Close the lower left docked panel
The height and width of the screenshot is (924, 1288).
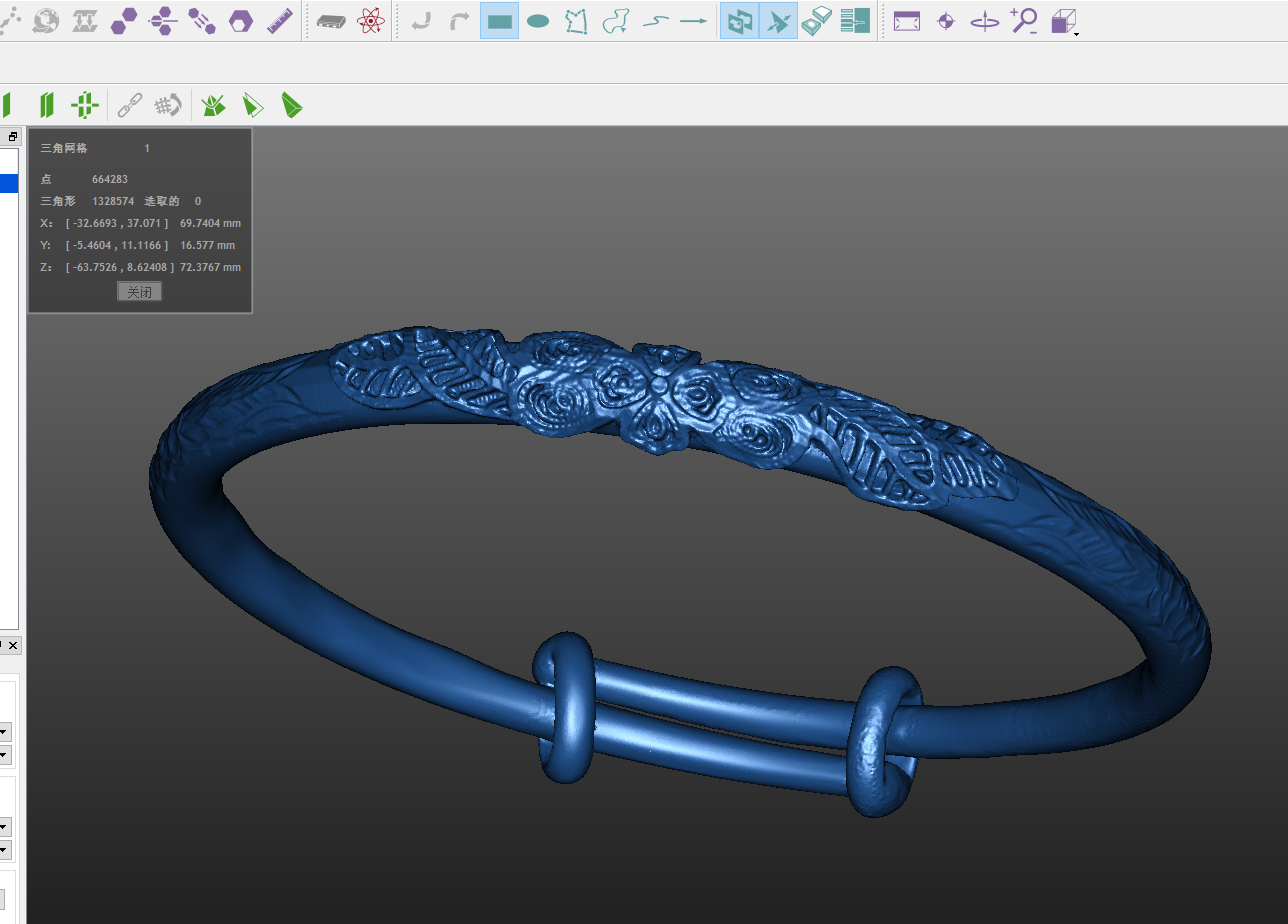pos(13,646)
